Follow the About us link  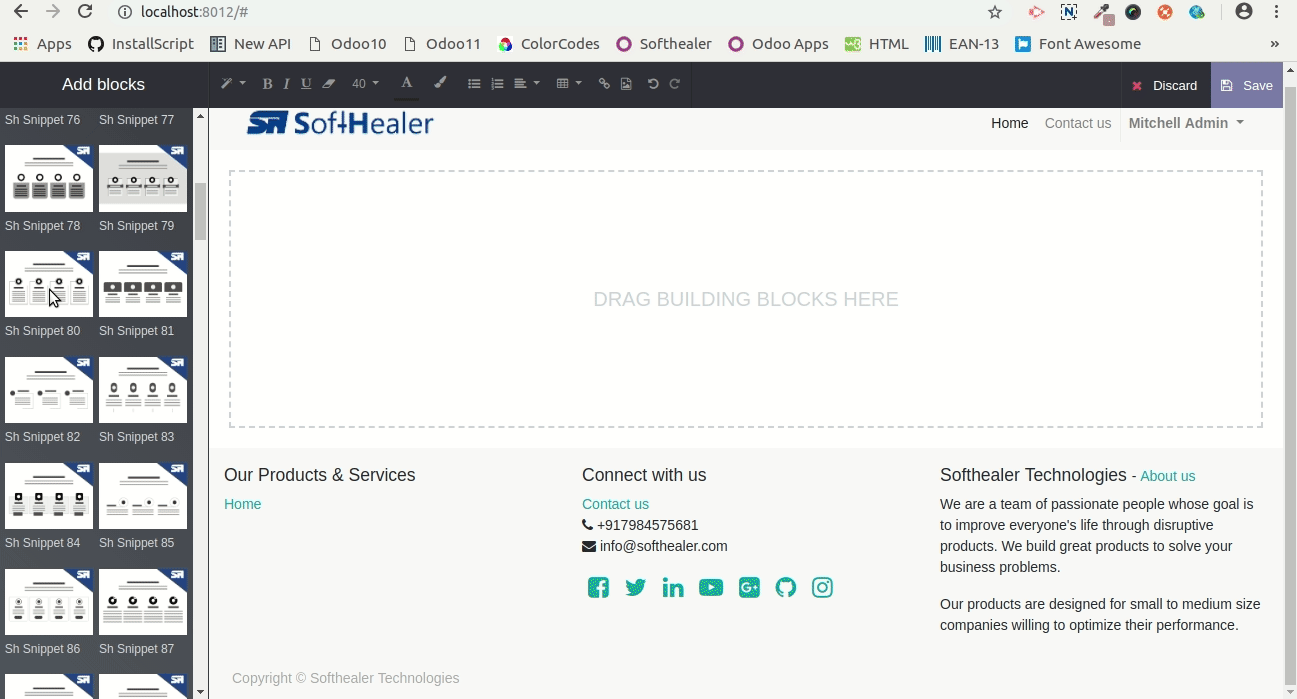1167,476
